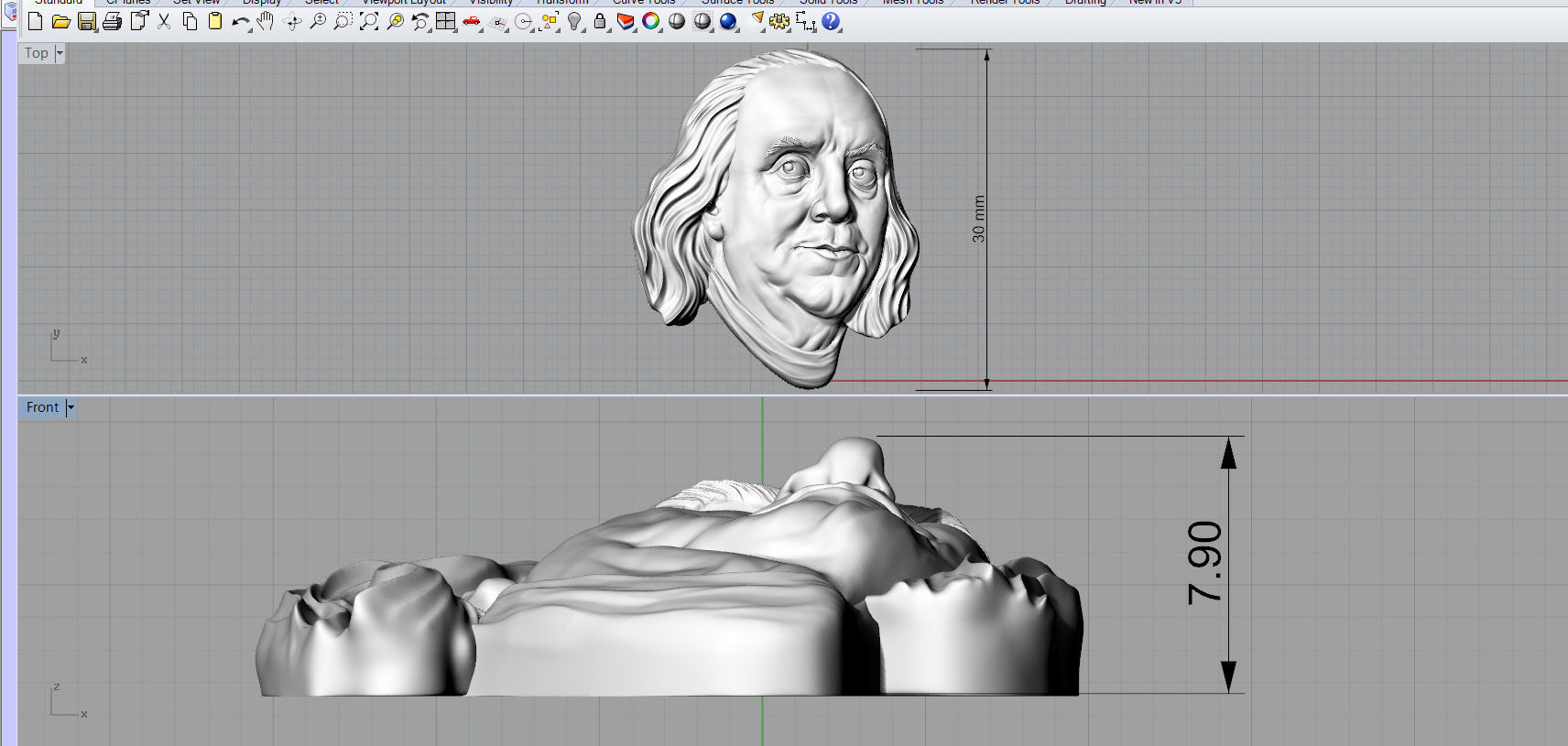Switch to the Render Tools tab
The image size is (1568, 746).
pos(1005,3)
